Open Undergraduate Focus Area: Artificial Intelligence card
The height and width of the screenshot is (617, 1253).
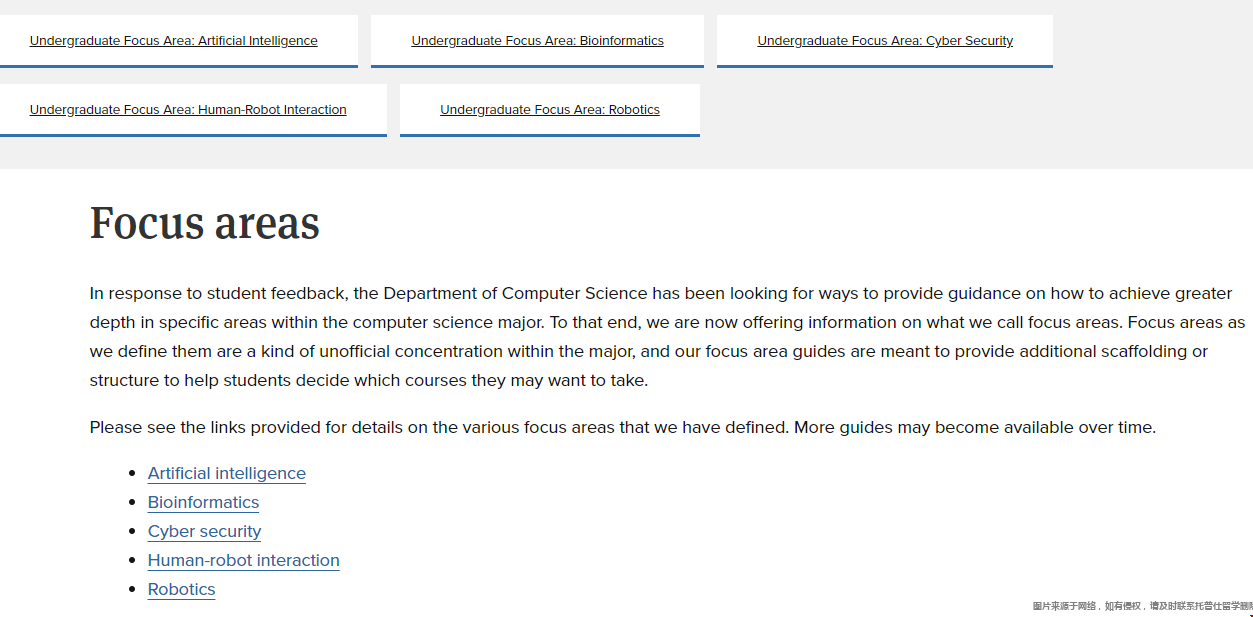coord(174,41)
